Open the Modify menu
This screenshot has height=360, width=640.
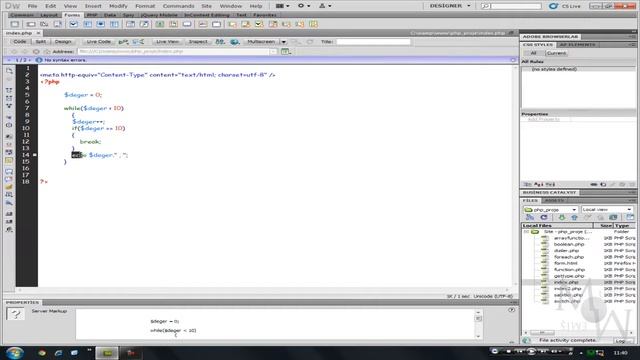(x=118, y=6)
